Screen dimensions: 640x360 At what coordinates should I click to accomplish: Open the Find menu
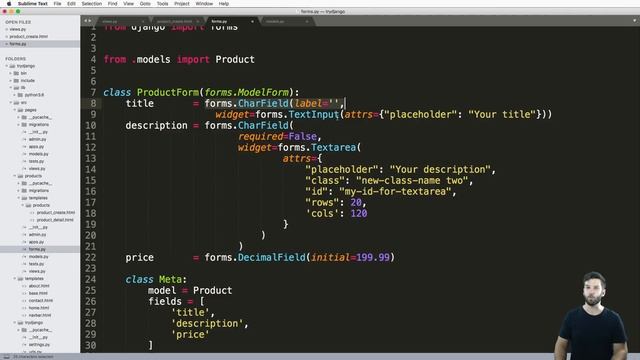[113, 4]
